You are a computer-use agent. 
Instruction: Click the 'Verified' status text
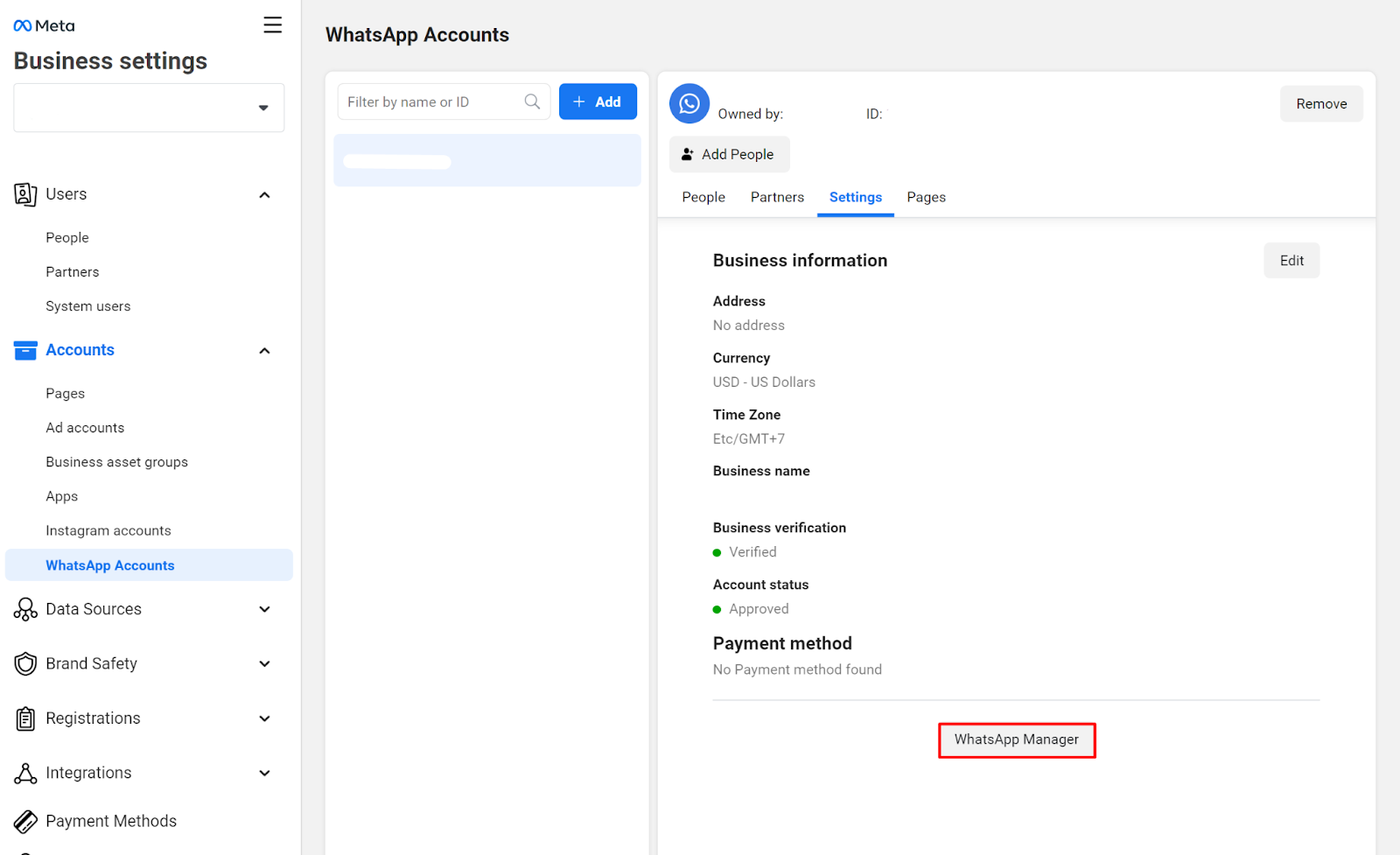pos(752,551)
